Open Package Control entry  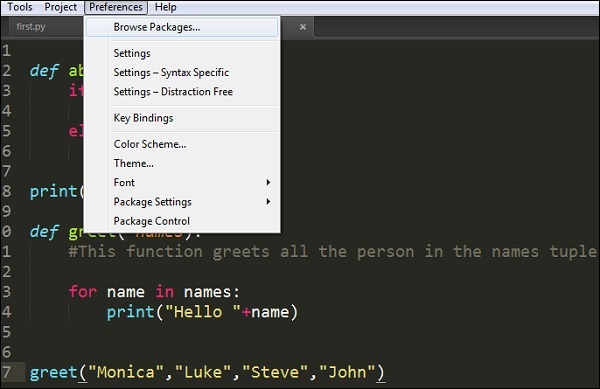point(182,221)
